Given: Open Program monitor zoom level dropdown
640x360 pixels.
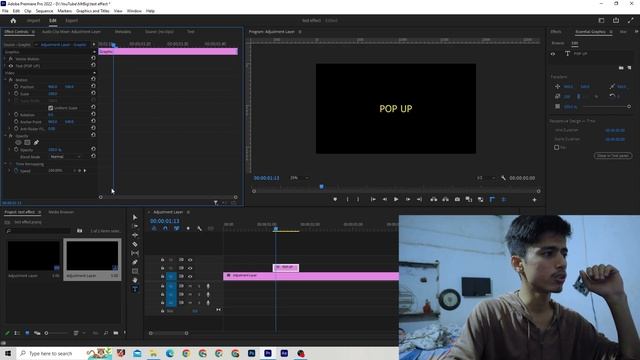Looking at the screenshot, I should click(299, 178).
